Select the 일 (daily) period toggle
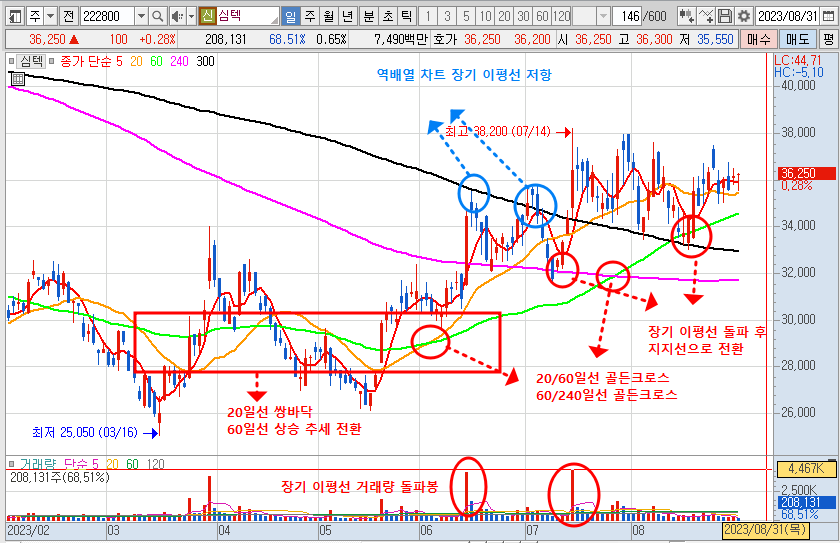 [x=290, y=17]
